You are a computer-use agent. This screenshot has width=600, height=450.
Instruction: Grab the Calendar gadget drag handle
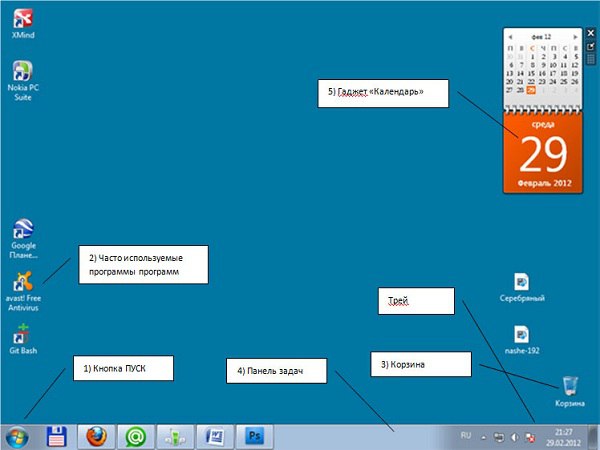tap(590, 59)
